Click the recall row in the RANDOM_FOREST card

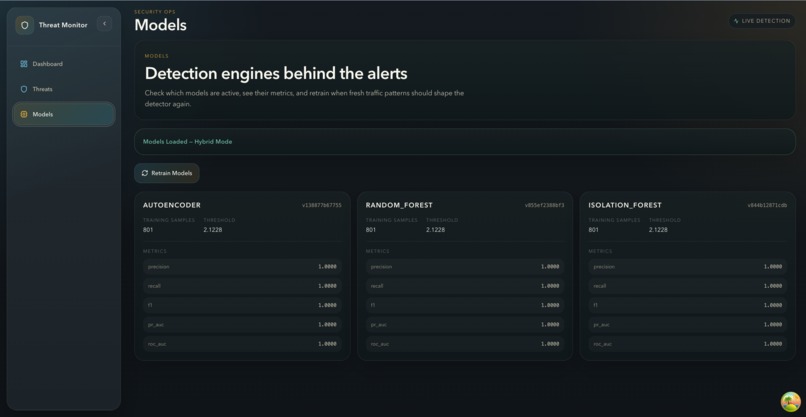(x=465, y=286)
